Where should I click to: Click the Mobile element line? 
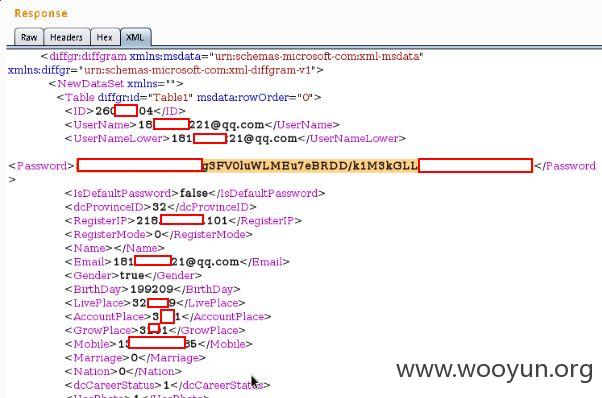point(159,344)
